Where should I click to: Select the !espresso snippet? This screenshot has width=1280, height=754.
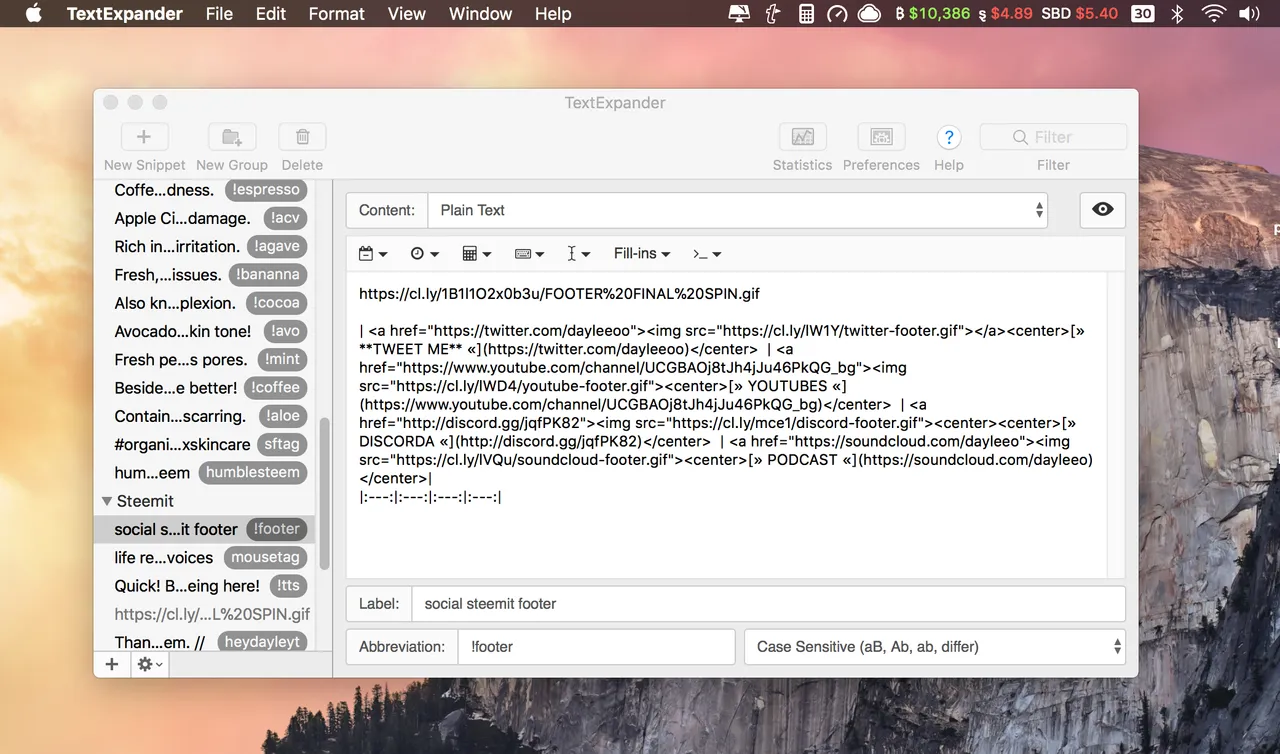click(x=205, y=190)
